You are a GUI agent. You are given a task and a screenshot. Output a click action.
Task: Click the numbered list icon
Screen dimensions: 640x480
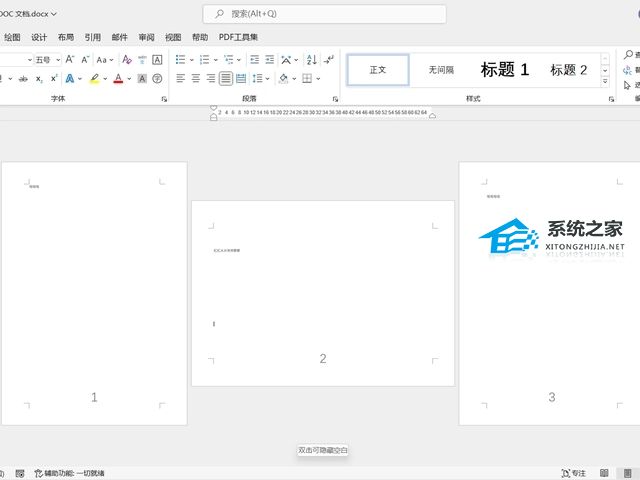click(x=205, y=60)
